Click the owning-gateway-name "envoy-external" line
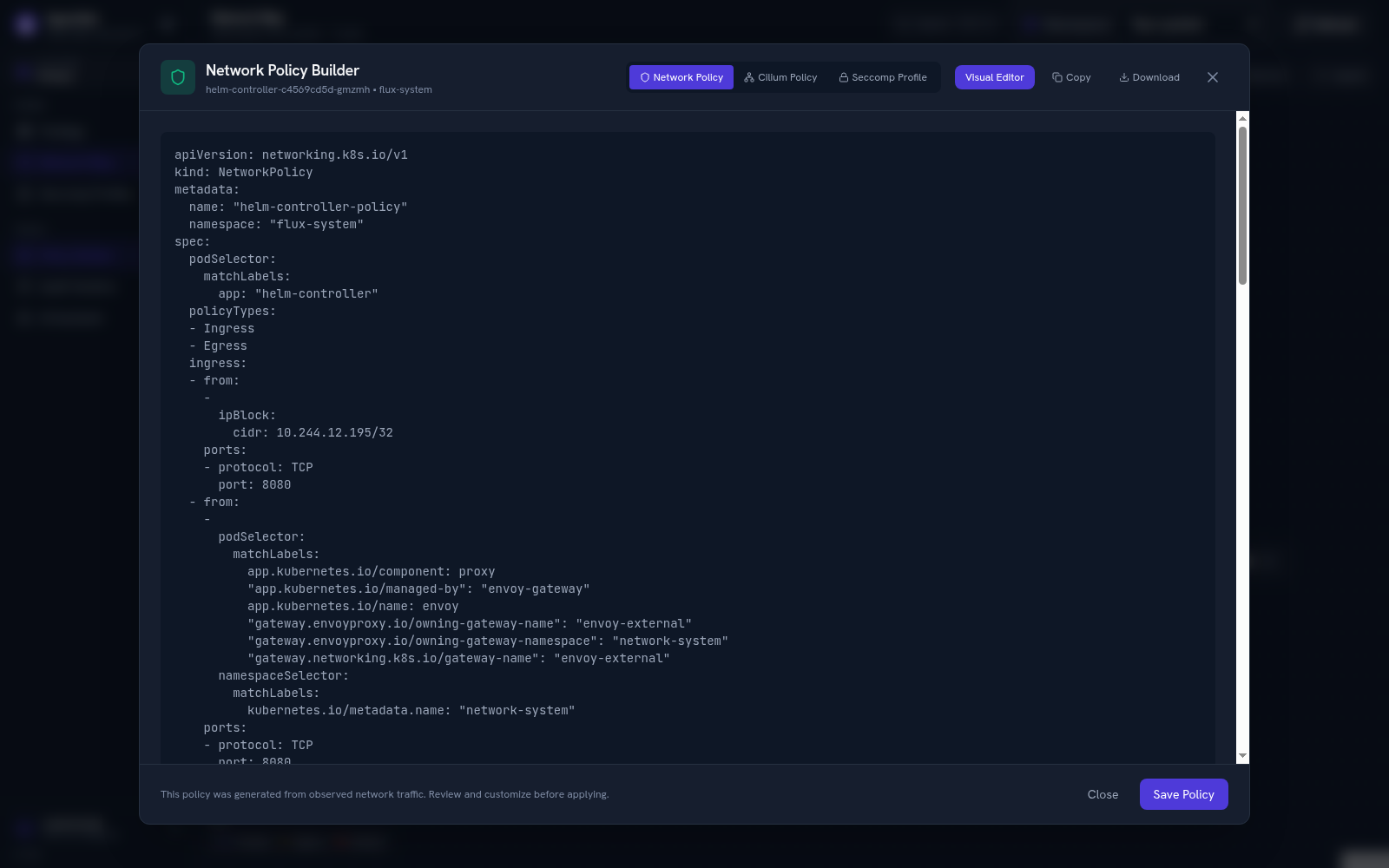1389x868 pixels. (470, 623)
